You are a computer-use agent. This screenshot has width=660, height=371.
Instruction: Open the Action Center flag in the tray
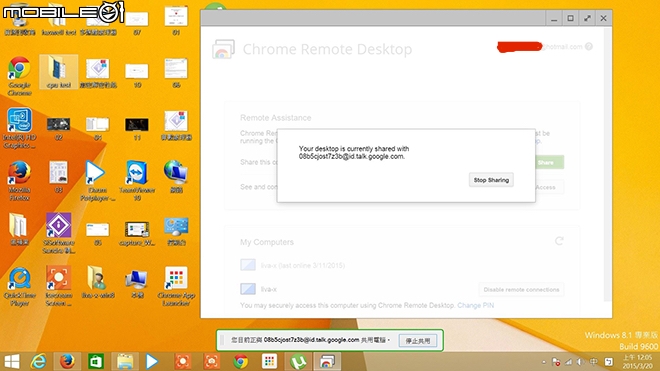click(556, 362)
